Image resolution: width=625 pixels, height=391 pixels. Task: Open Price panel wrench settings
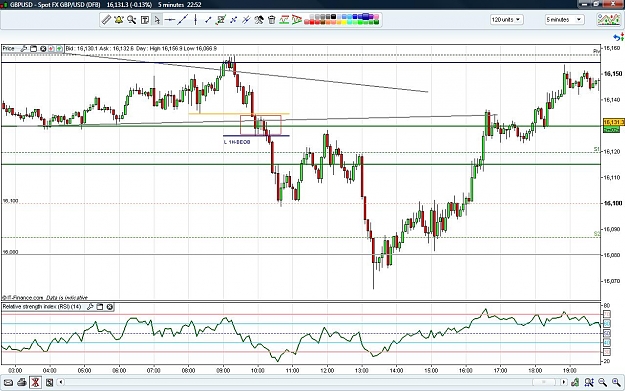[24, 49]
